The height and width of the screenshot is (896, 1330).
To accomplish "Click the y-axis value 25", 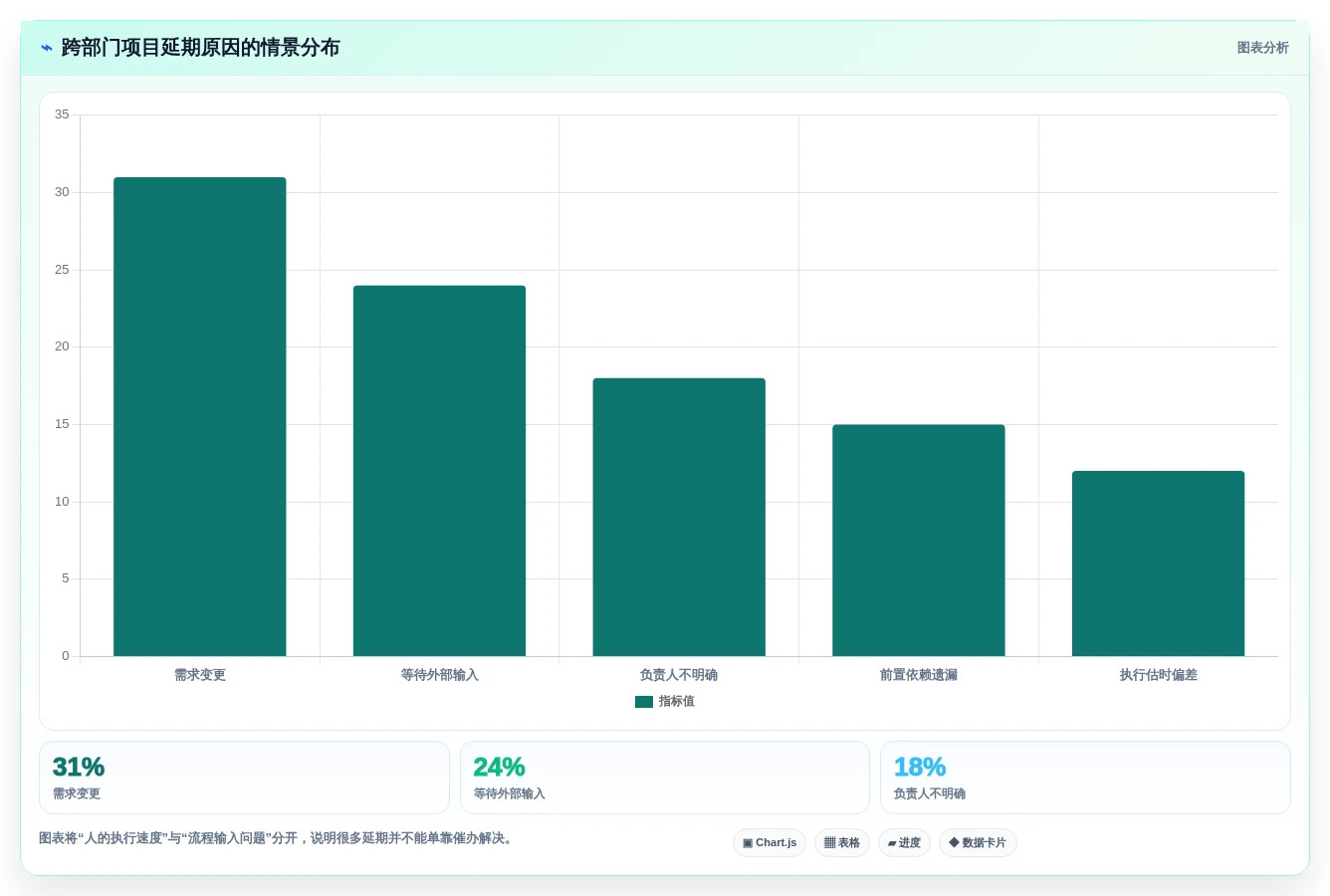I will [x=62, y=270].
